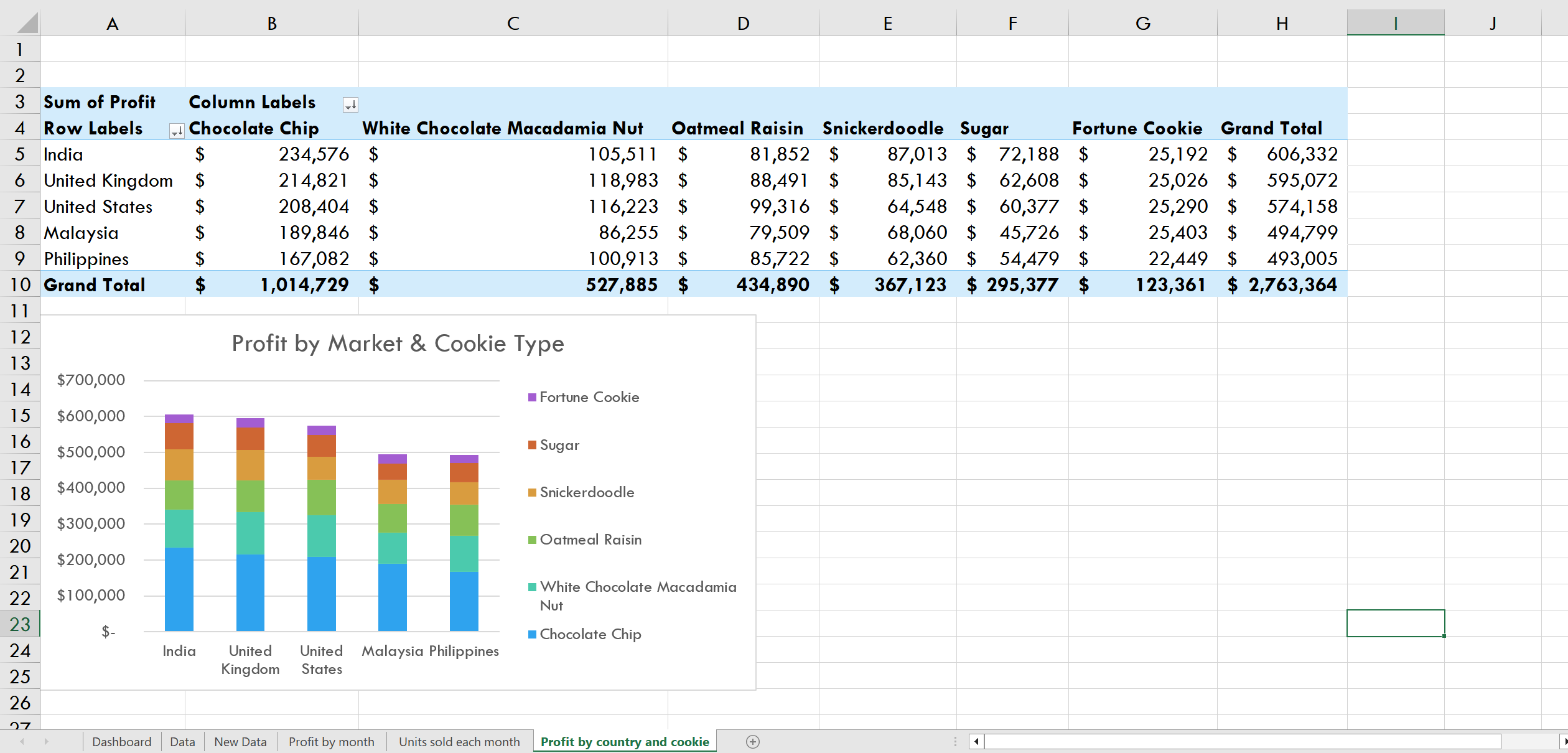Screen dimensions: 1568x753
Task: Click the horizontal scrollbar track
Action: 1243,741
